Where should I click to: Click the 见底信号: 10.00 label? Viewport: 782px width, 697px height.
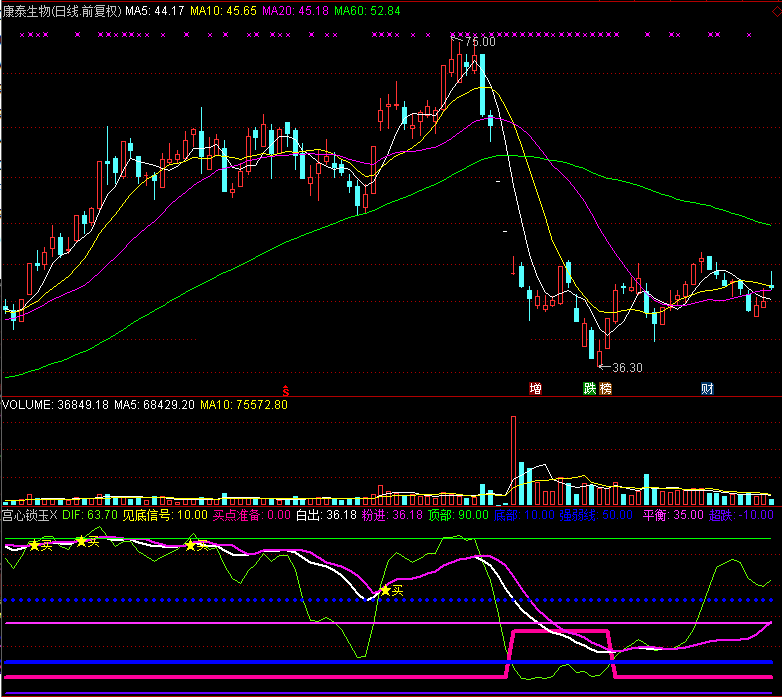click(165, 515)
